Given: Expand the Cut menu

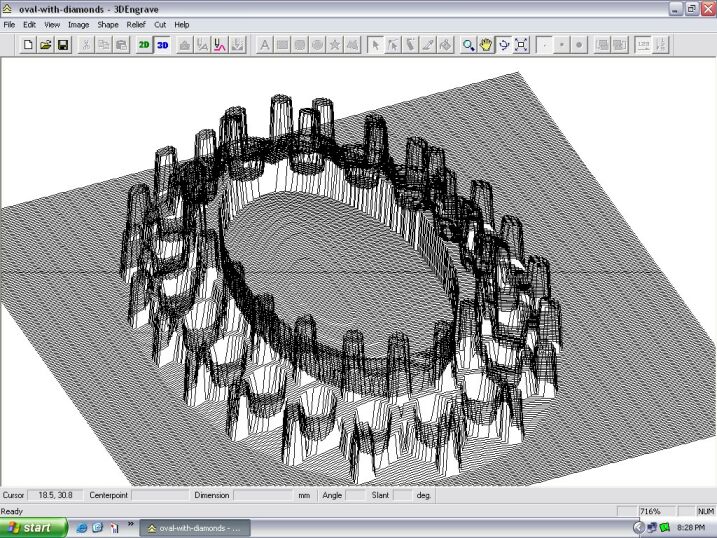Looking at the screenshot, I should (x=160, y=24).
